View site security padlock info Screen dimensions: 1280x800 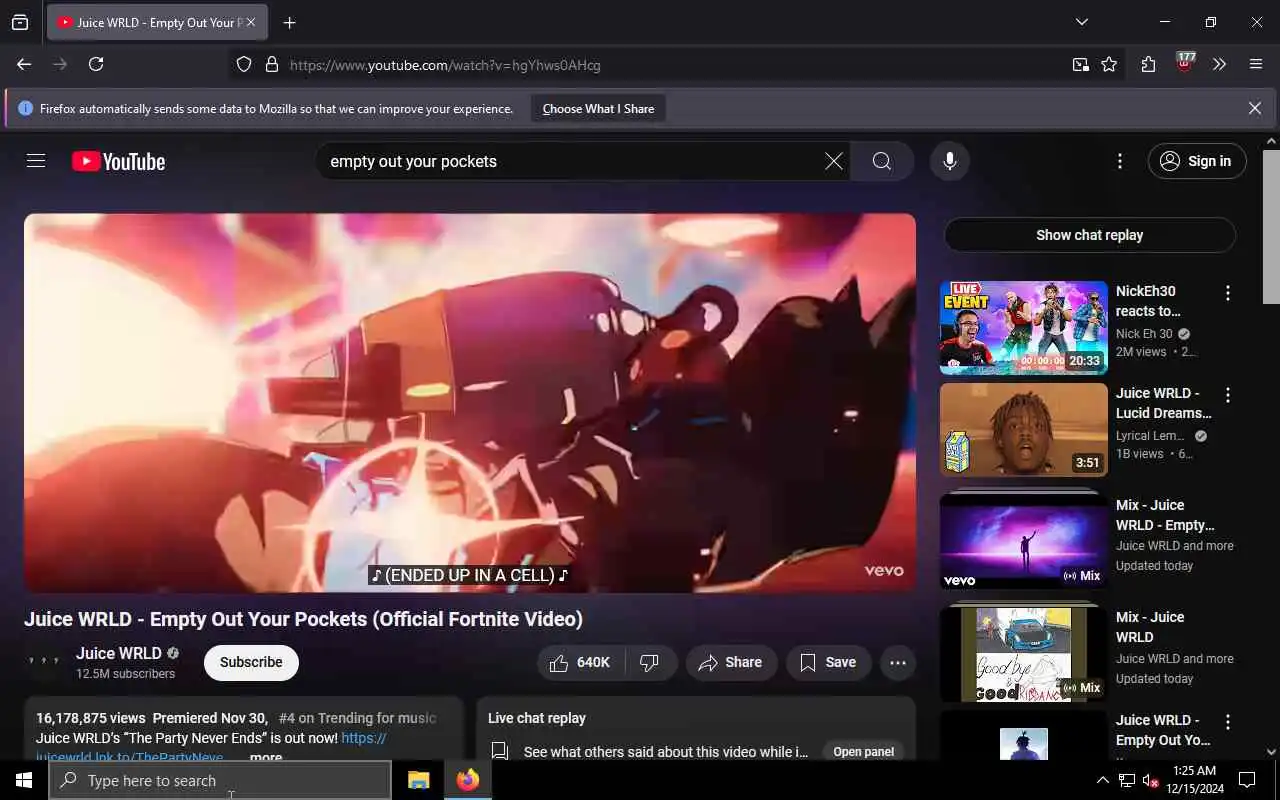[271, 65]
